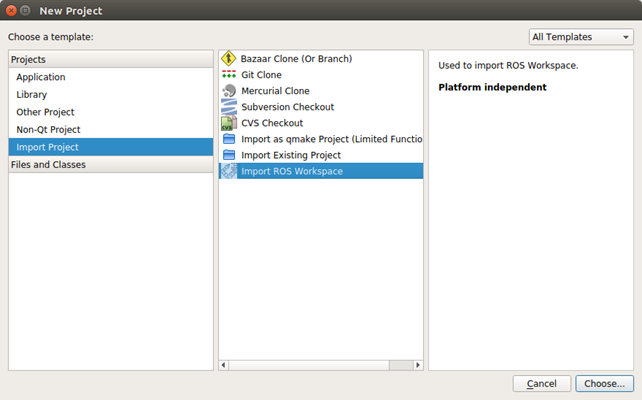Screen dimensions: 642x400
Task: Click the Mercurial Clone gray icon
Action: (229, 90)
